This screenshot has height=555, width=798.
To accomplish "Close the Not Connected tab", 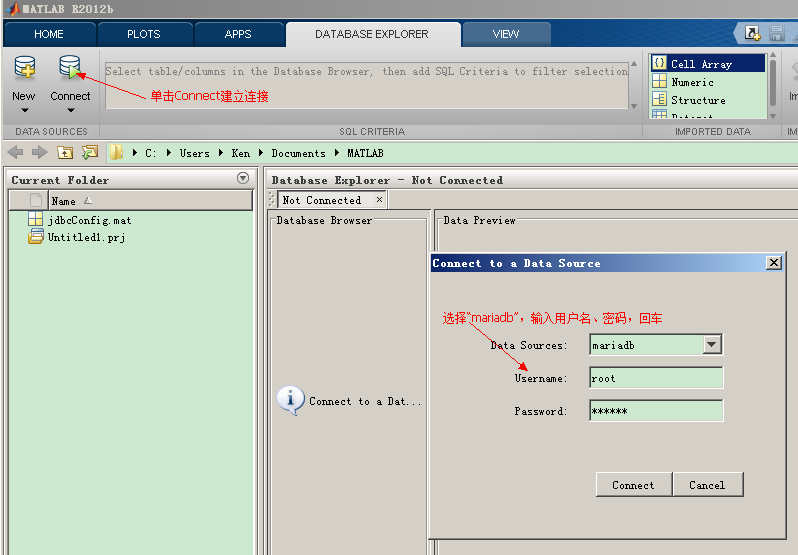I will [x=379, y=199].
